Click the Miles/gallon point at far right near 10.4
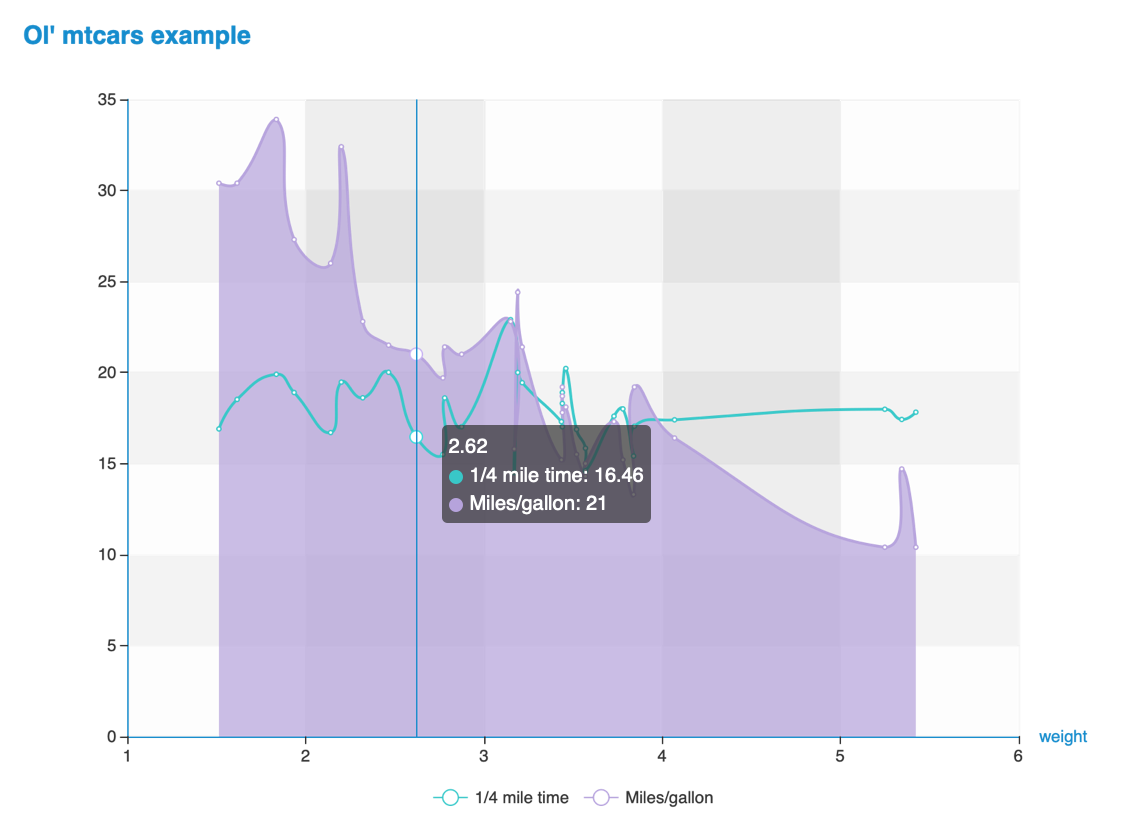 coord(916,547)
